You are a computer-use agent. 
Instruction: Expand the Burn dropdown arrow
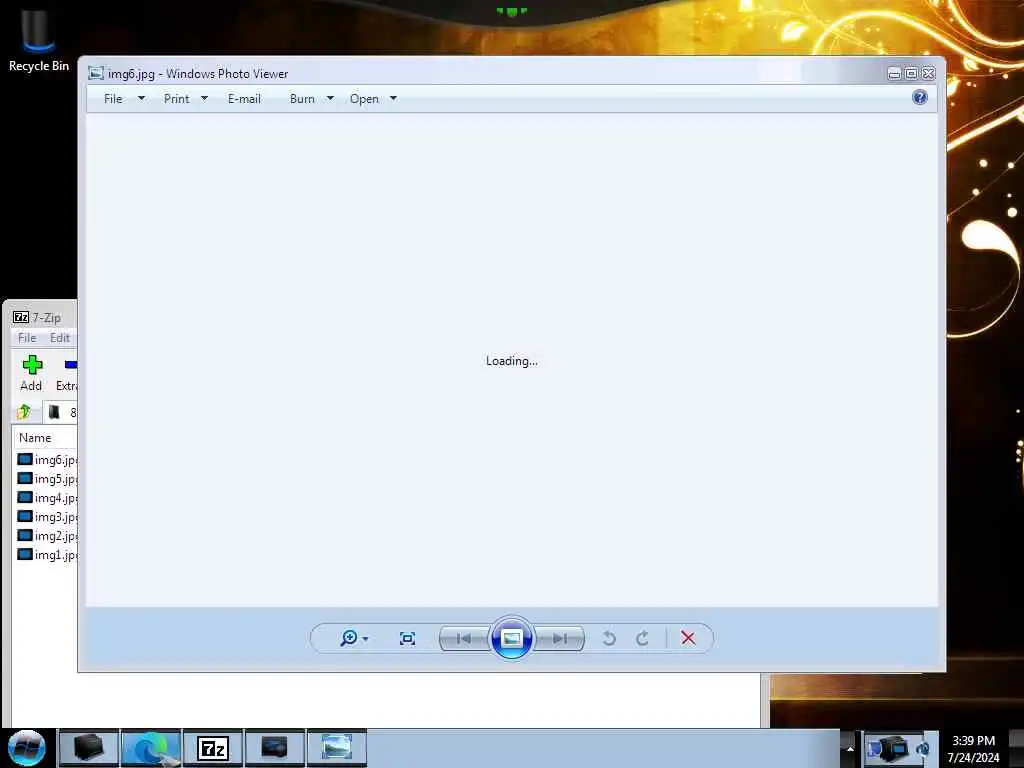[330, 99]
